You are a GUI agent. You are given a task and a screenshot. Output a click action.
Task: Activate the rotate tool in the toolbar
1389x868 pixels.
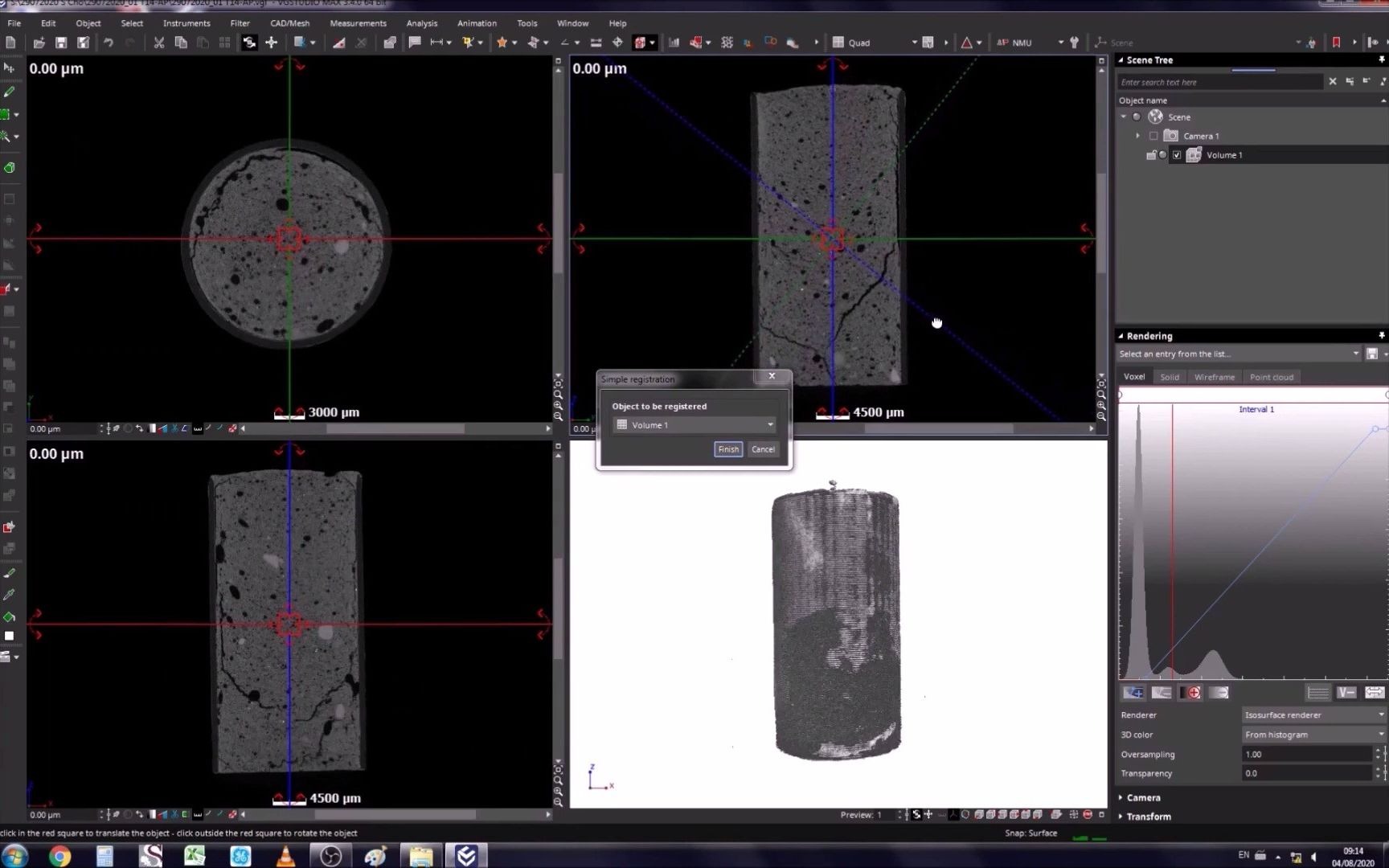pos(249,43)
